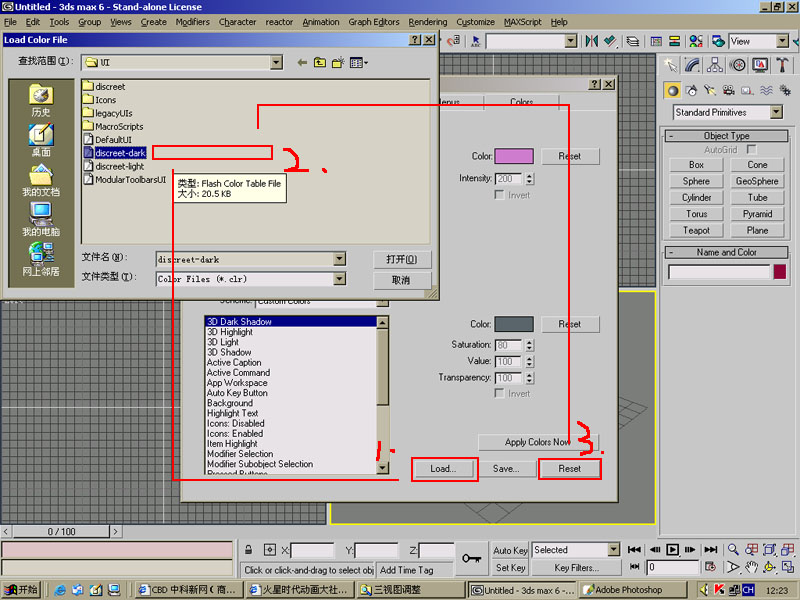800x600 pixels.
Task: Open the View reference coordinate dropdown
Action: point(782,41)
